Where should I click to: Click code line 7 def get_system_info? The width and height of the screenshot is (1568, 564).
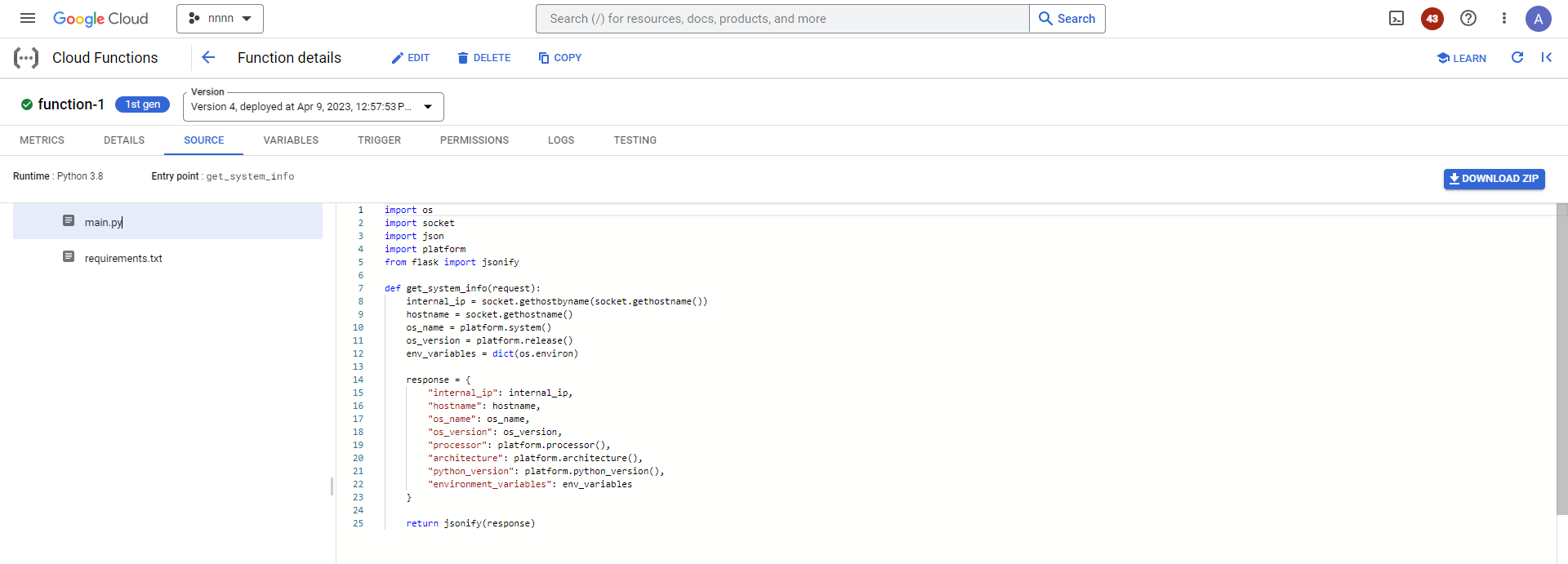[x=462, y=288]
